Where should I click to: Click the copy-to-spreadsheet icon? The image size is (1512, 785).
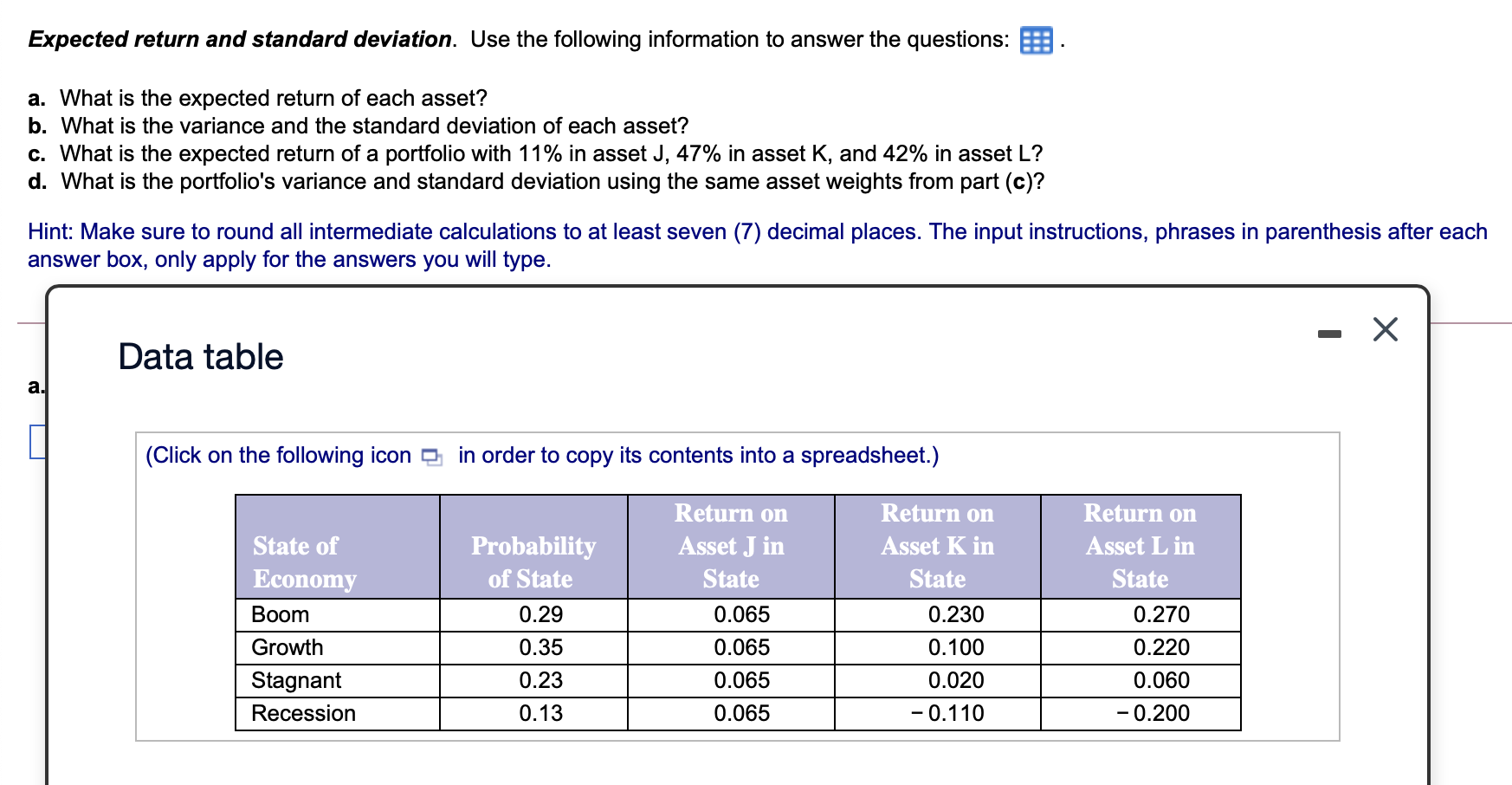(430, 455)
